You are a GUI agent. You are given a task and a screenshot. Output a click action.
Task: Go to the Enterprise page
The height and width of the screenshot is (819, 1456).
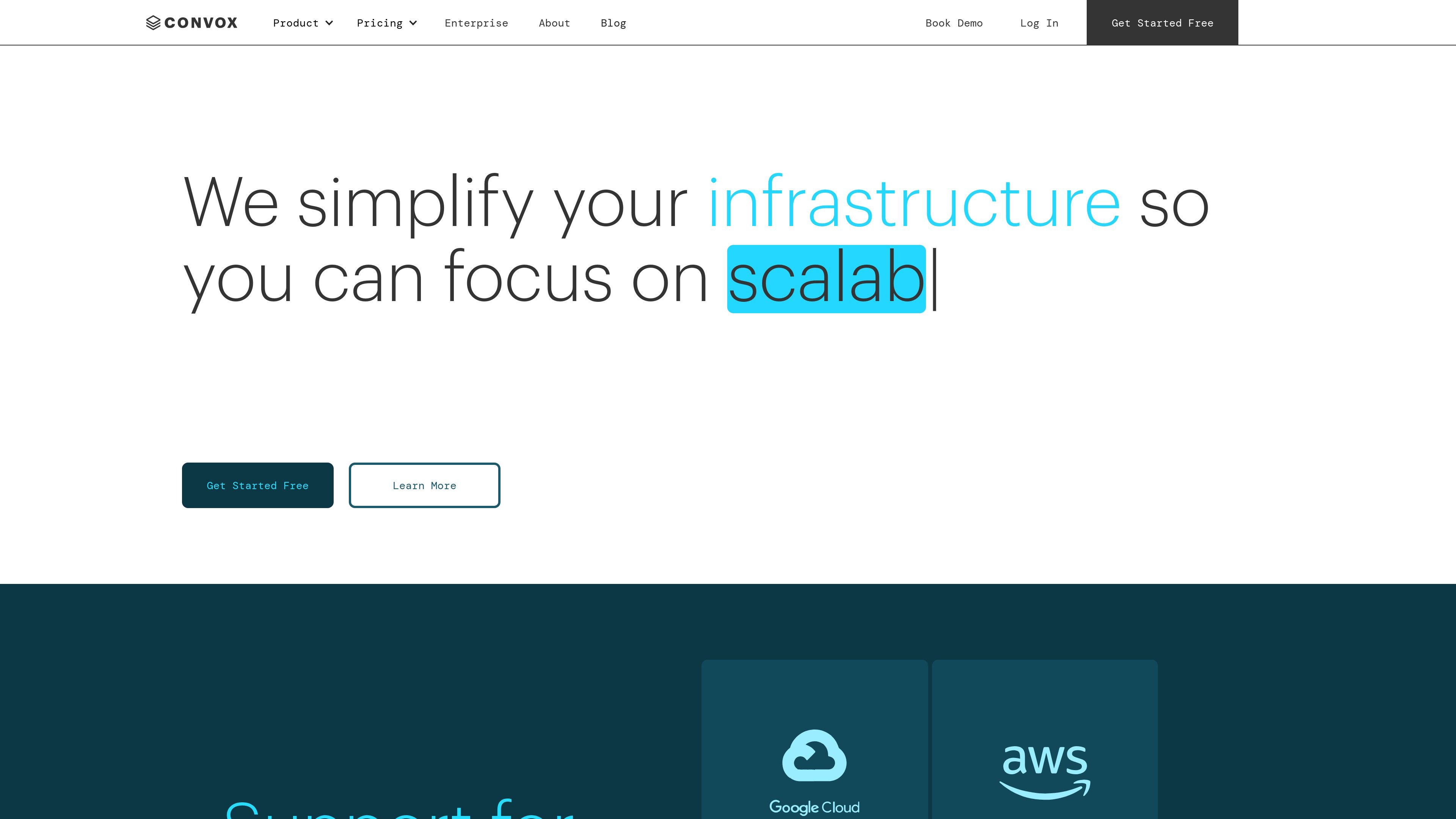(x=477, y=23)
